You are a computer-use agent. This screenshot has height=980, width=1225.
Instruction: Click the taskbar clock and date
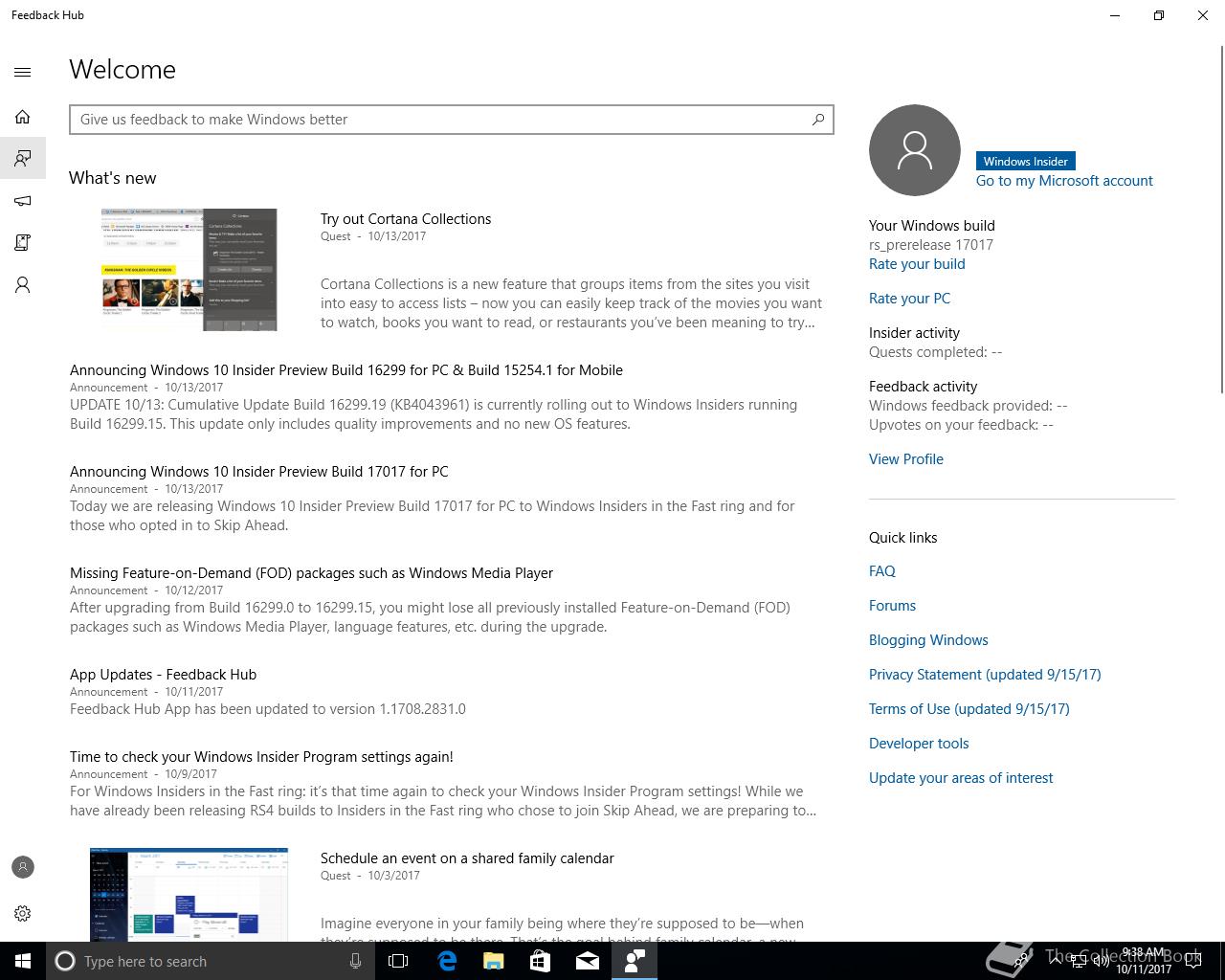pos(1144,961)
